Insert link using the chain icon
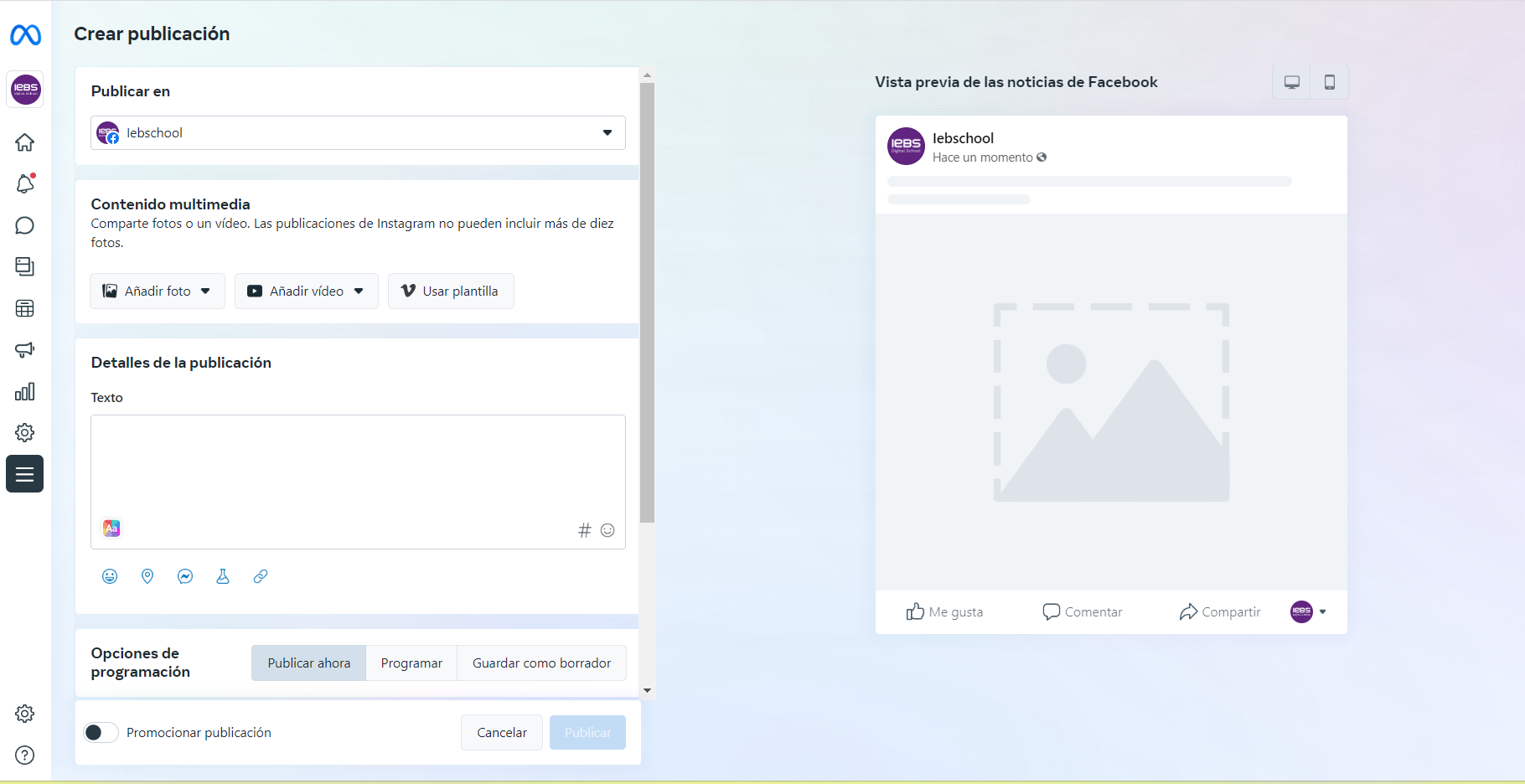Image resolution: width=1525 pixels, height=784 pixels. pyautogui.click(x=261, y=576)
